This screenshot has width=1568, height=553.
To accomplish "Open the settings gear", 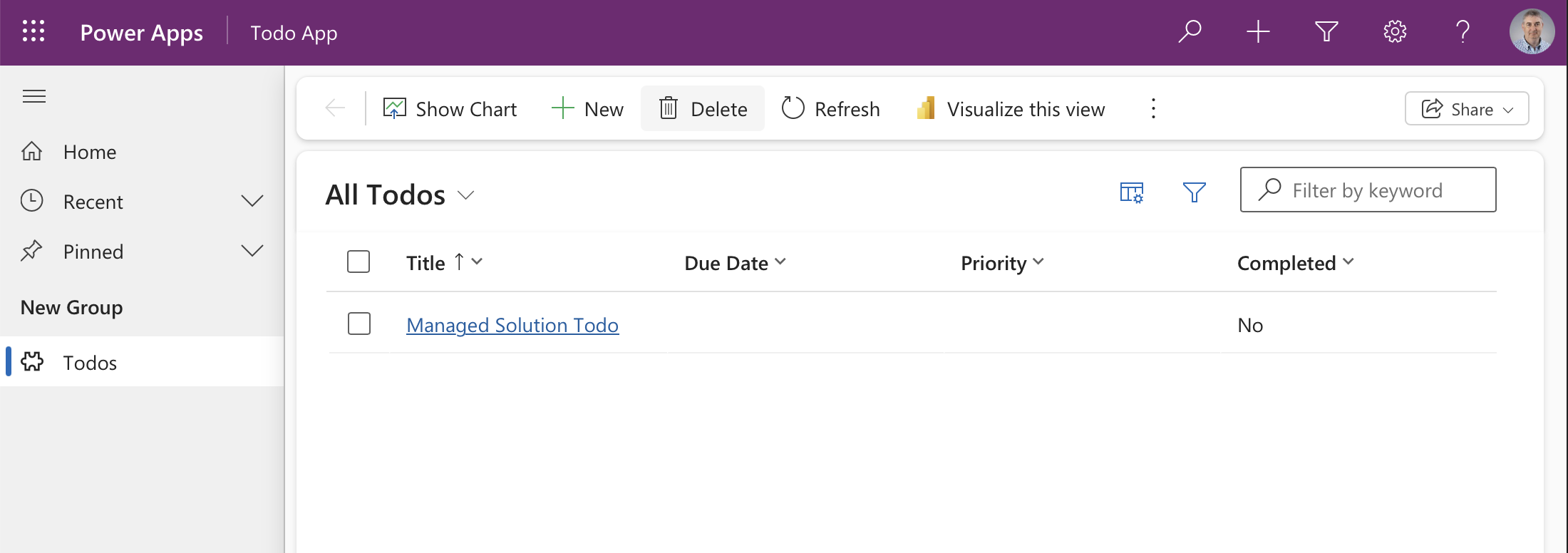I will [1395, 31].
